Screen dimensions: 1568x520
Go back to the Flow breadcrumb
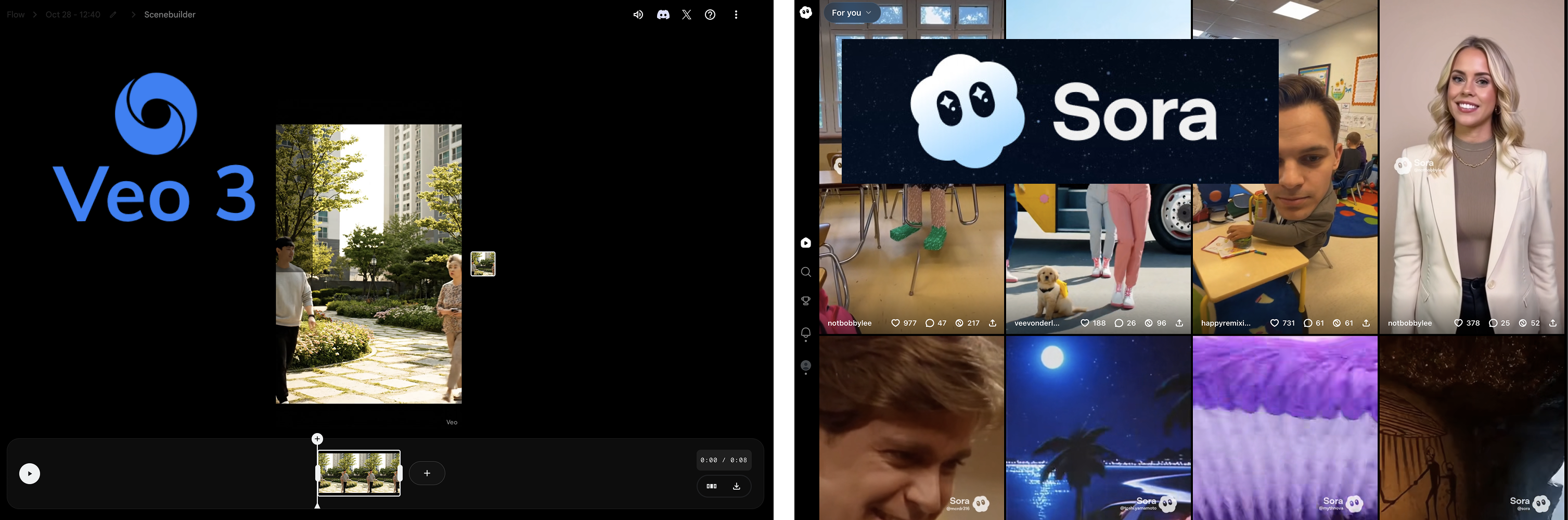tap(16, 15)
